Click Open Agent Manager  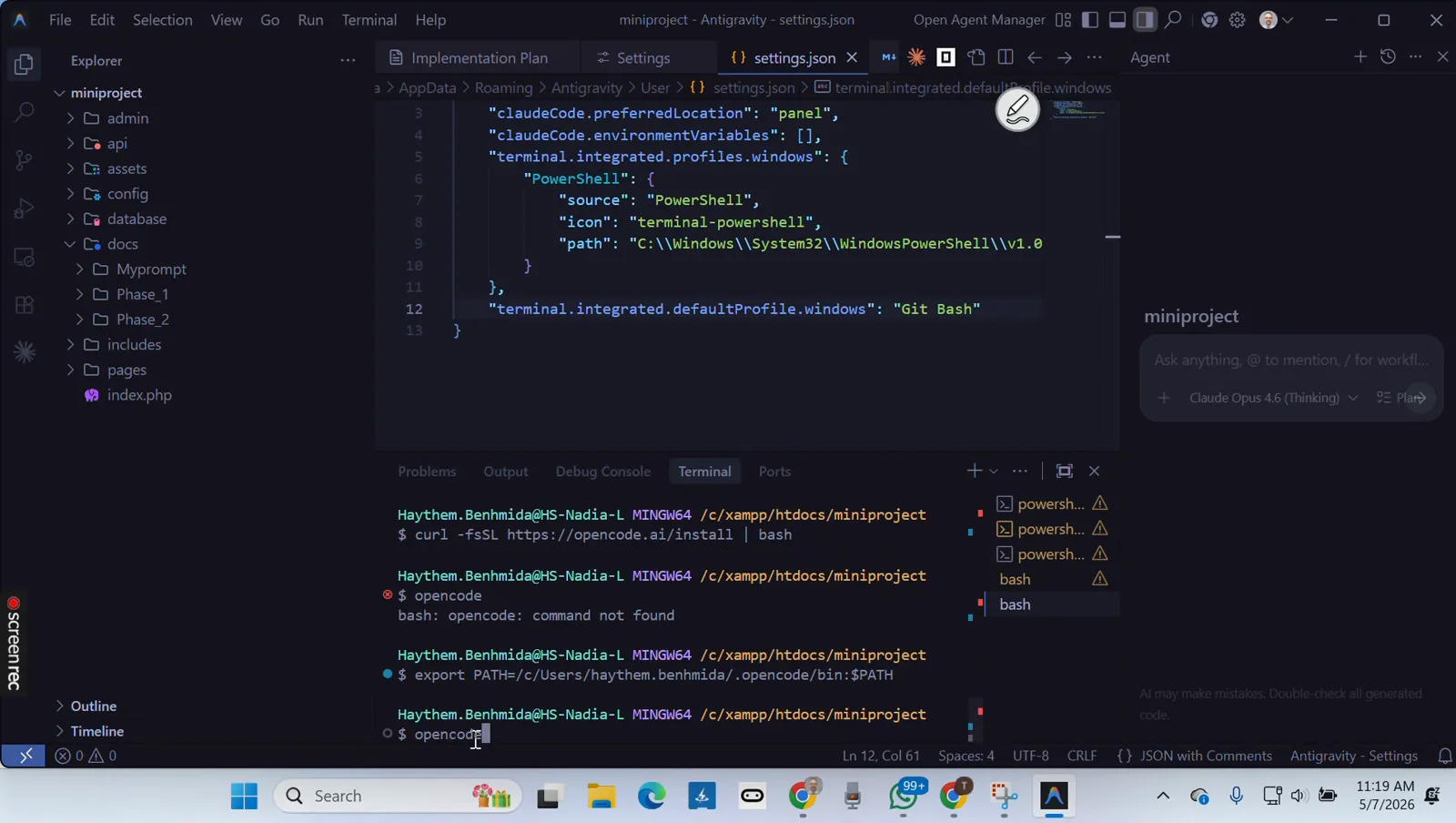[x=979, y=19]
